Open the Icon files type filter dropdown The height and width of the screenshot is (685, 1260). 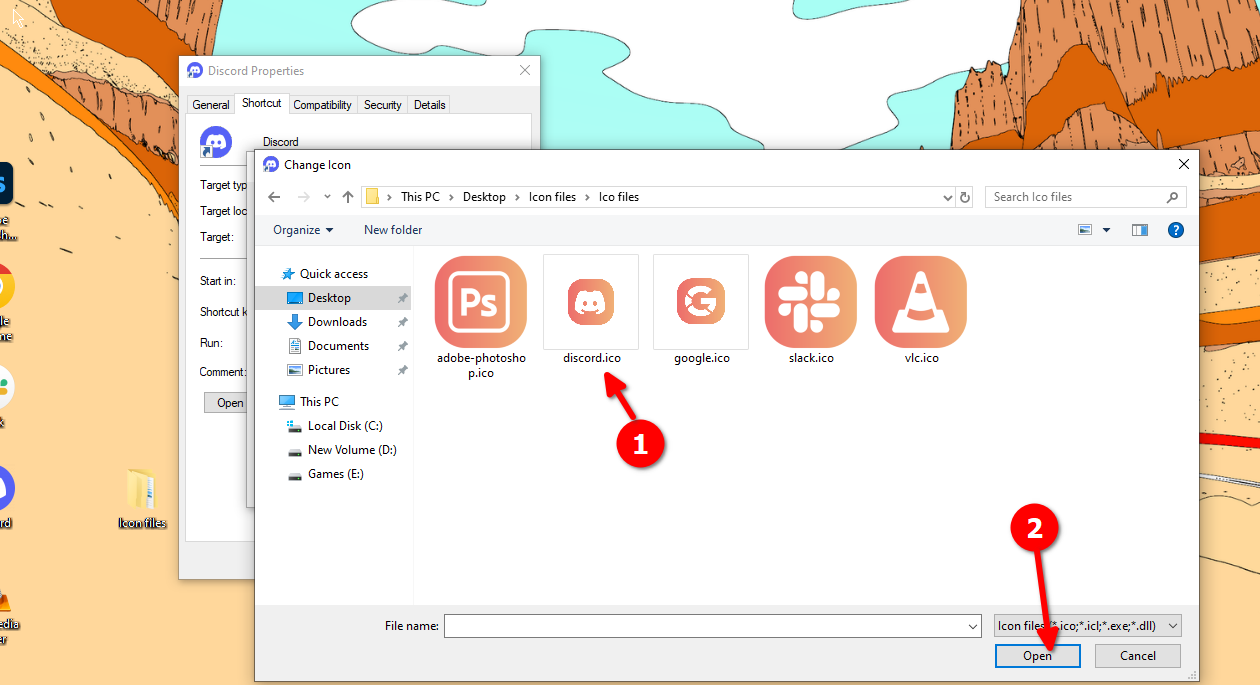point(1088,626)
